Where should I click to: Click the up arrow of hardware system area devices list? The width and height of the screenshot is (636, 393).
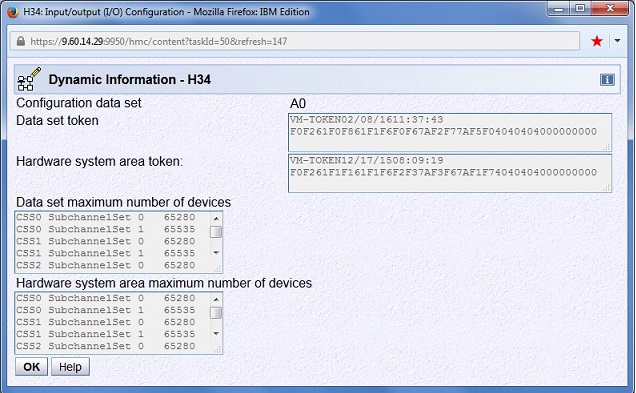216,299
